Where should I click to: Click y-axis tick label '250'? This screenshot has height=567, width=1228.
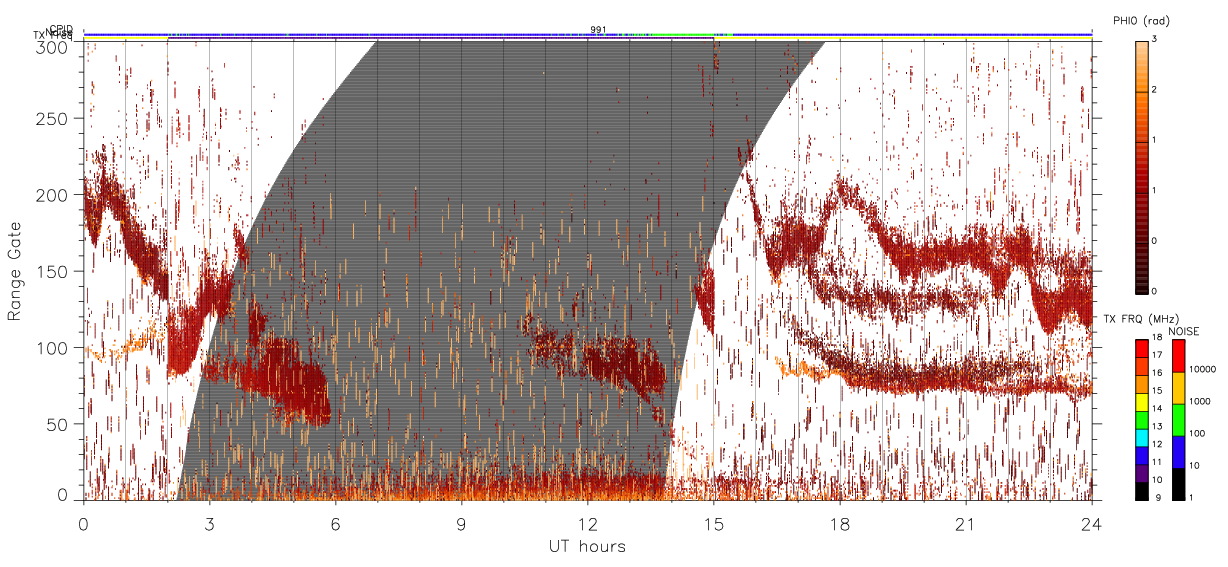point(52,118)
